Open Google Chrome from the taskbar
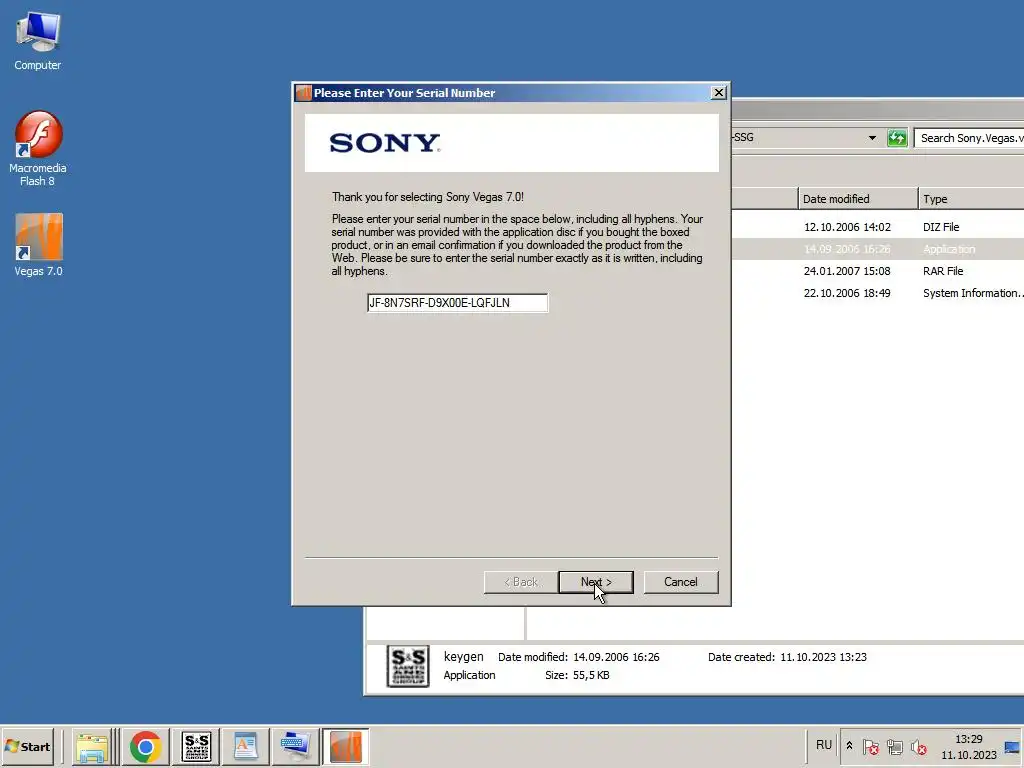 [x=145, y=746]
